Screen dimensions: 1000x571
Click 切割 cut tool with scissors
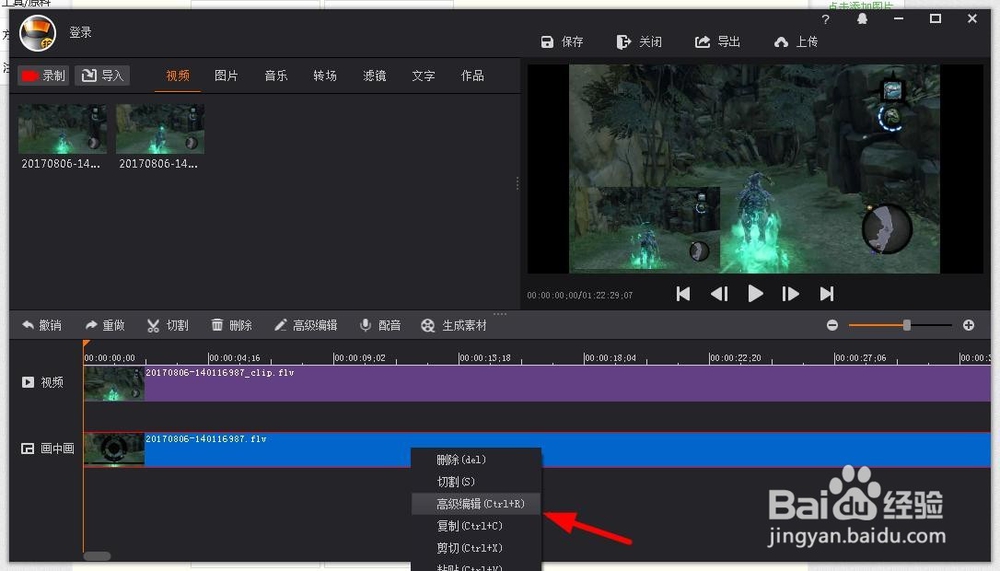click(168, 325)
